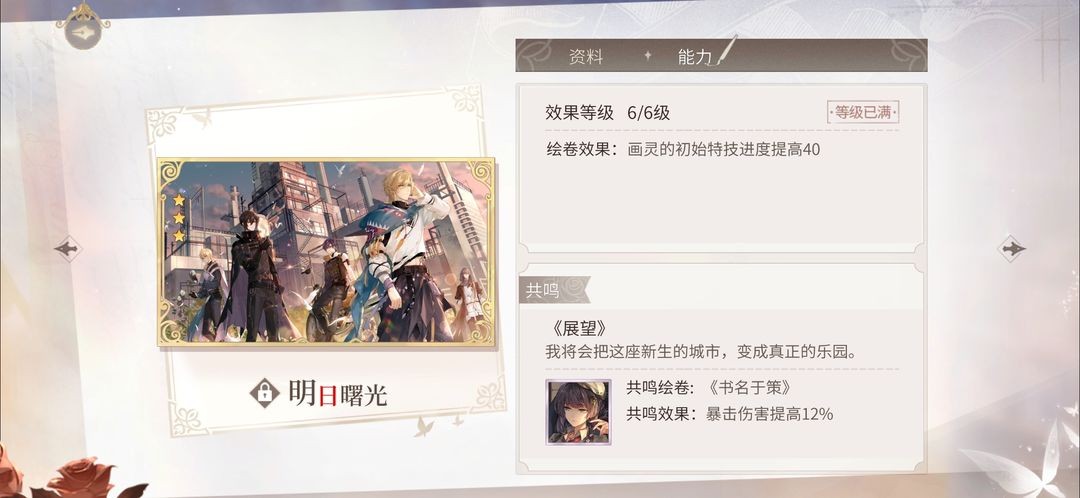This screenshot has height=498, width=1080.
Task: Click the 共鸣 section label
Action: 543,291
